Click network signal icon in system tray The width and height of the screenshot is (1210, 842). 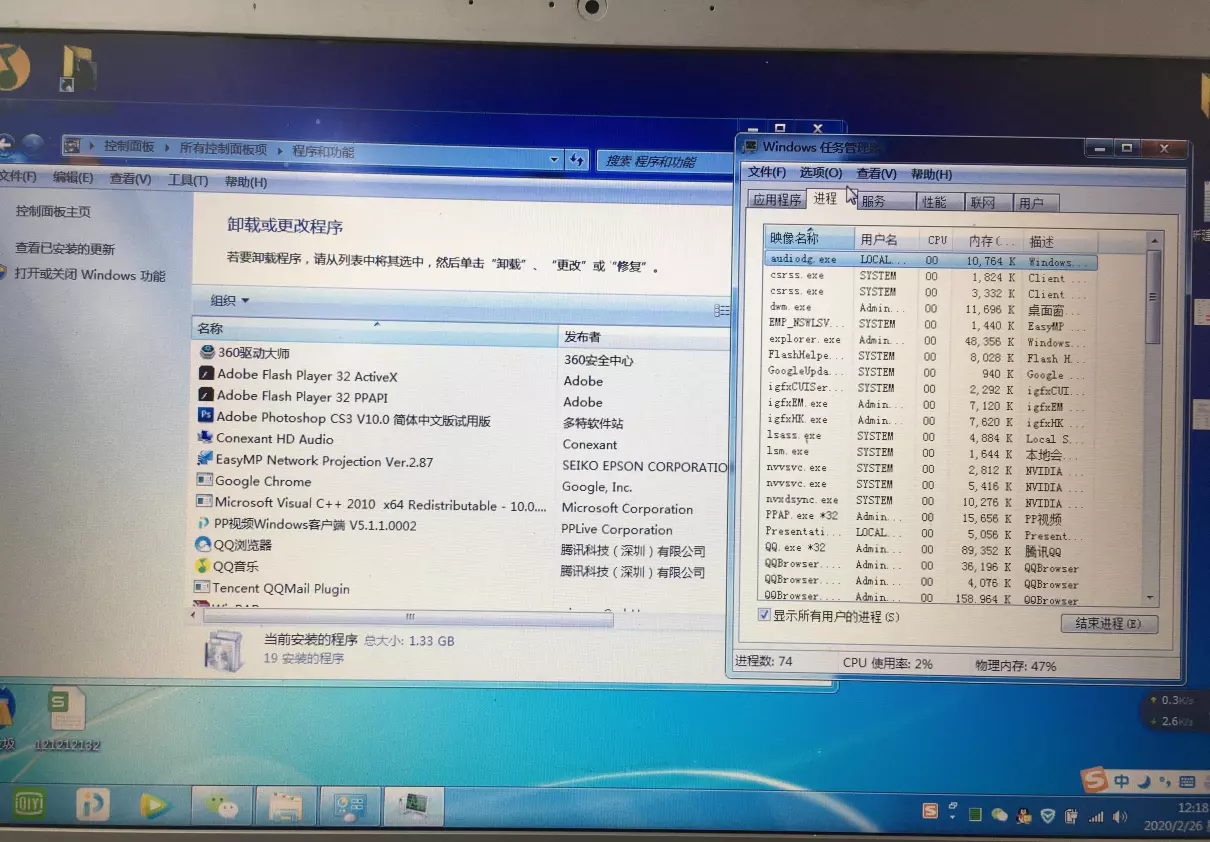[1096, 816]
